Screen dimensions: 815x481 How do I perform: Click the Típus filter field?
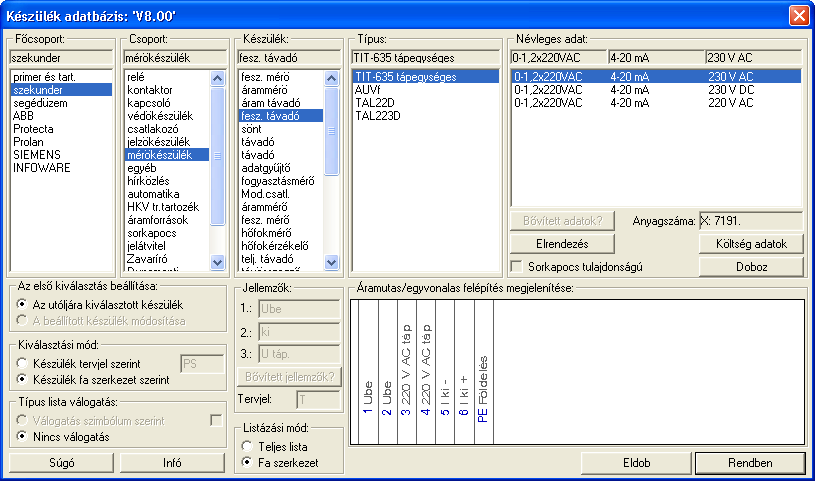(426, 58)
